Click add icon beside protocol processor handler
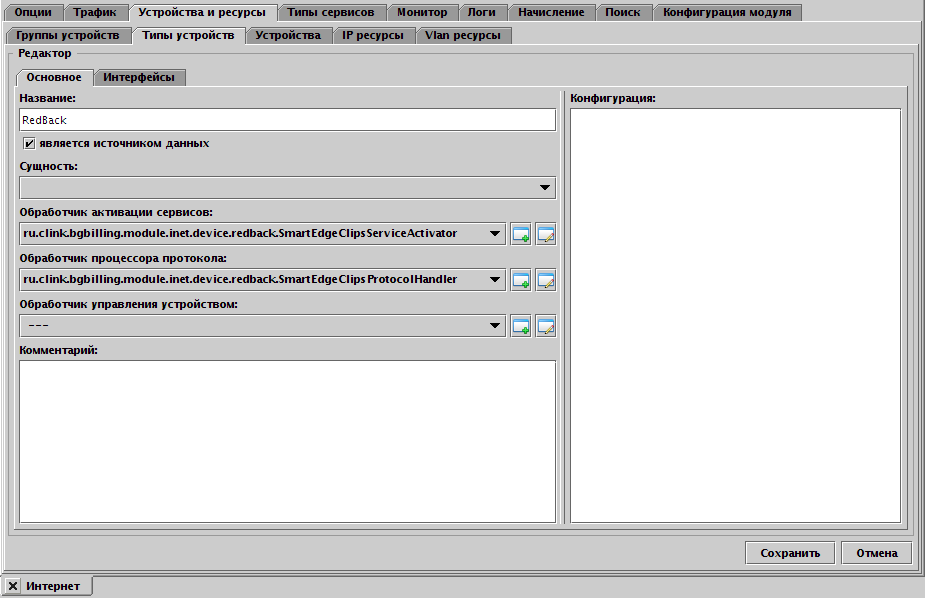 521,280
